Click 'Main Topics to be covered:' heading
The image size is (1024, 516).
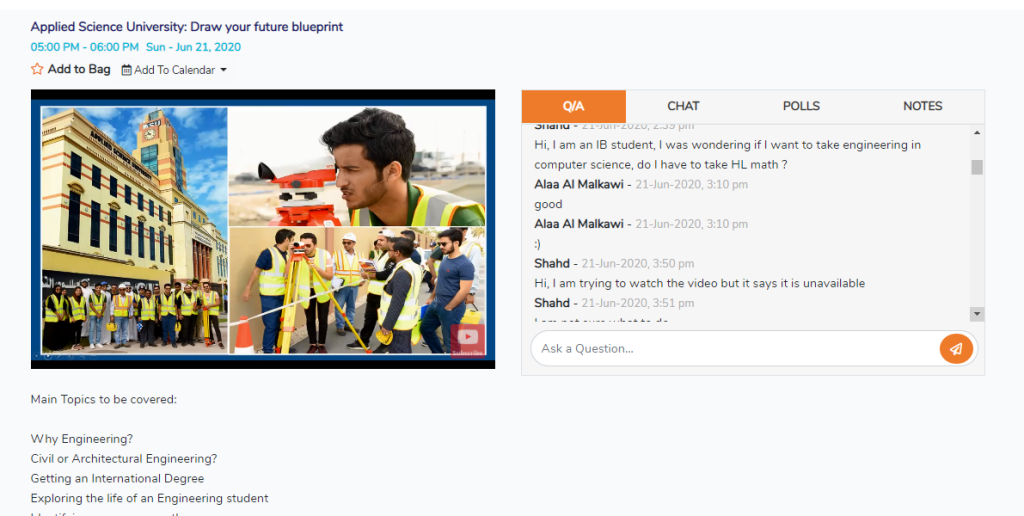pyautogui.click(x=104, y=399)
